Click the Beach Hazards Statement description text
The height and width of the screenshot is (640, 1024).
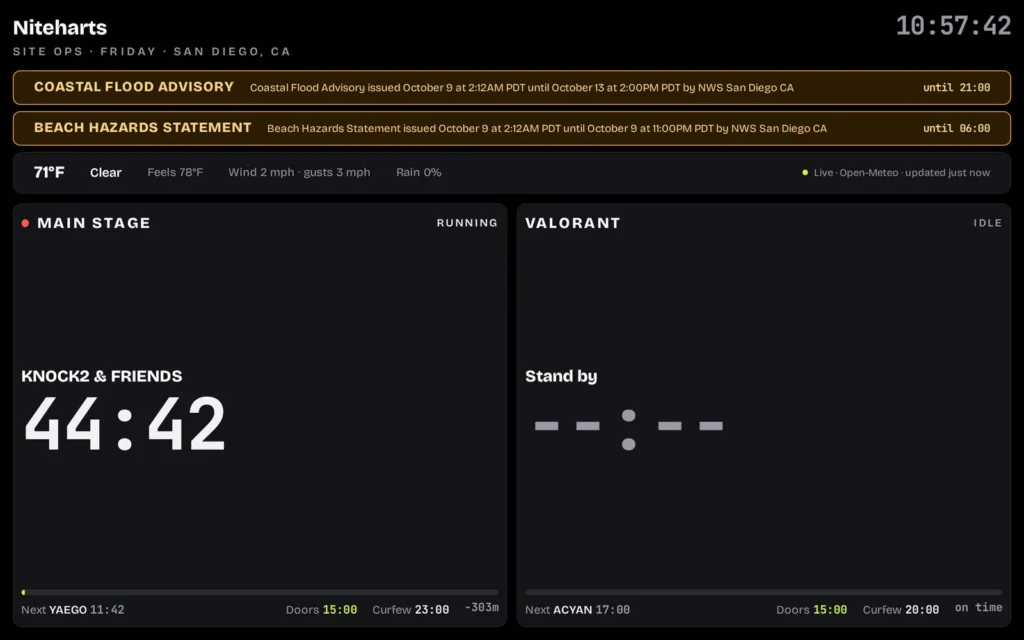(547, 128)
